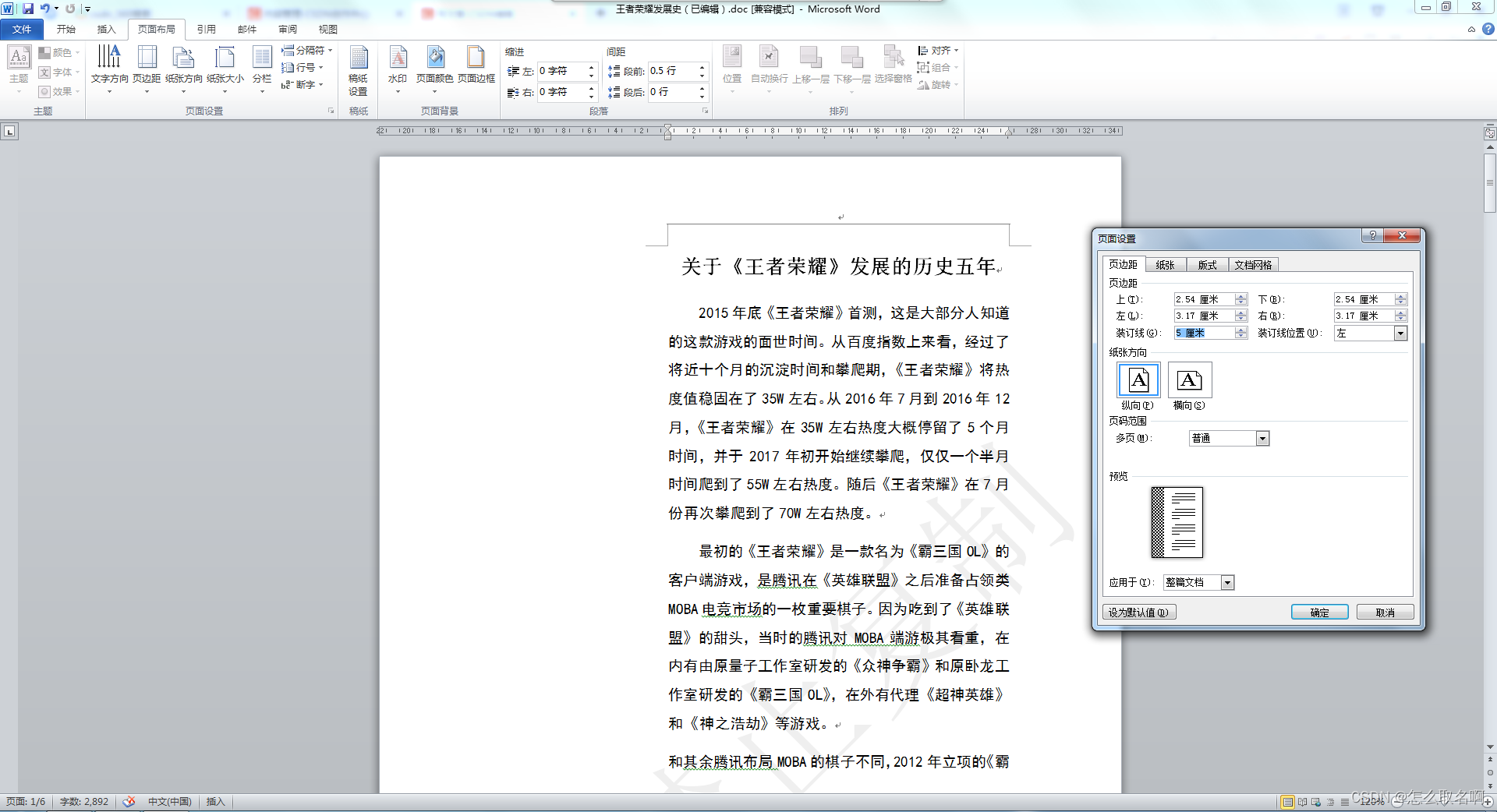Screen dimensions: 1497x812
Task: Open the 页边距 margins gallery in ribbon
Action: (147, 69)
